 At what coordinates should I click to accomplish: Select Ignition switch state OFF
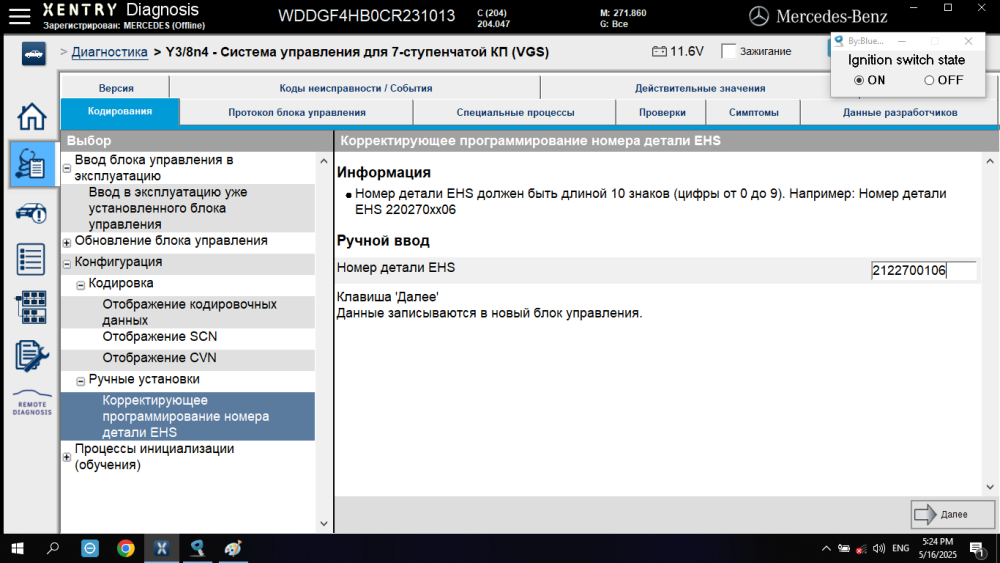(x=929, y=80)
